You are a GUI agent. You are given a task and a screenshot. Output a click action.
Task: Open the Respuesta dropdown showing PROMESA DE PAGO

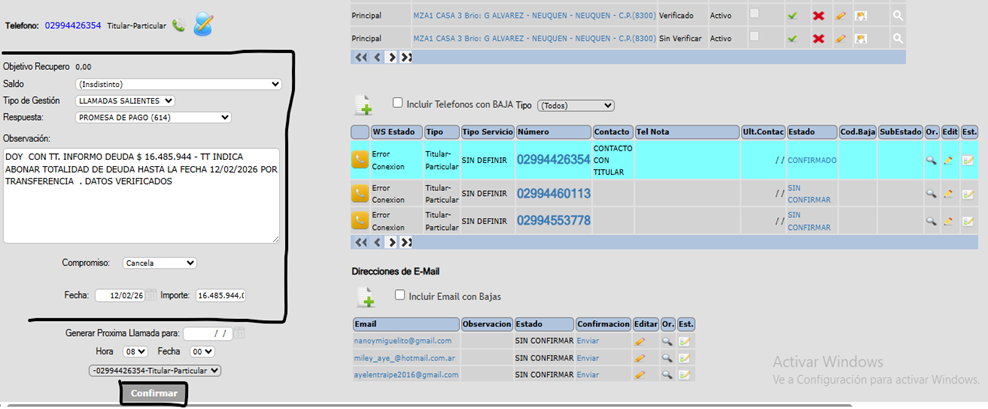(x=153, y=117)
